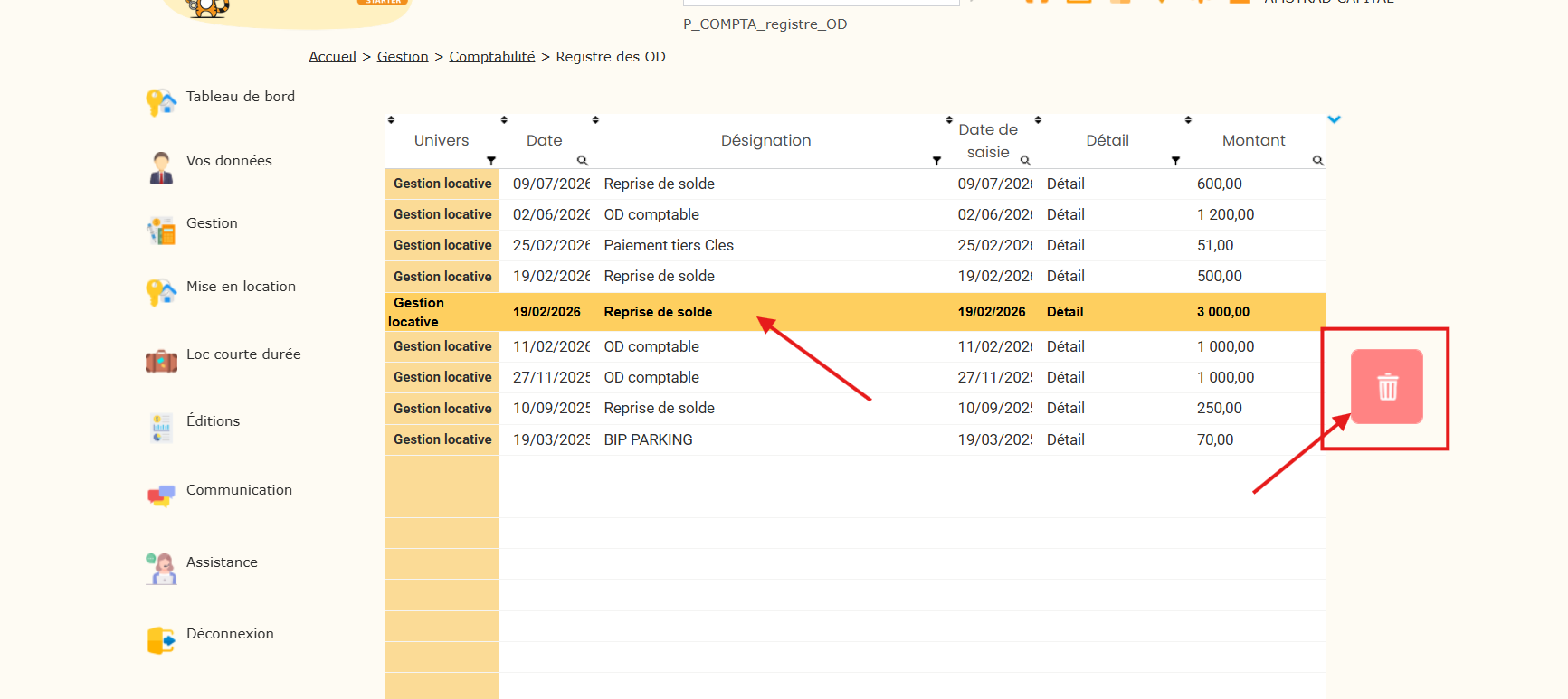Click the sort arrows for Désignation column
The image size is (1568, 699).
click(595, 119)
